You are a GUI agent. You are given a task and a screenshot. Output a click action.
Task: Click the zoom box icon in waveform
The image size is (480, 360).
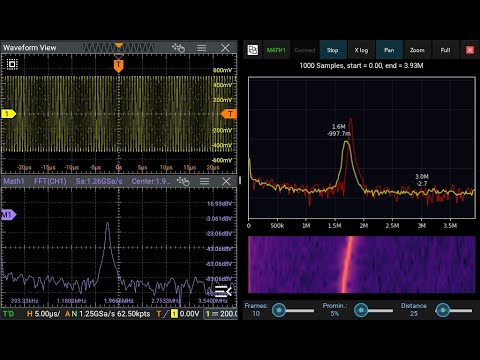pos(12,64)
